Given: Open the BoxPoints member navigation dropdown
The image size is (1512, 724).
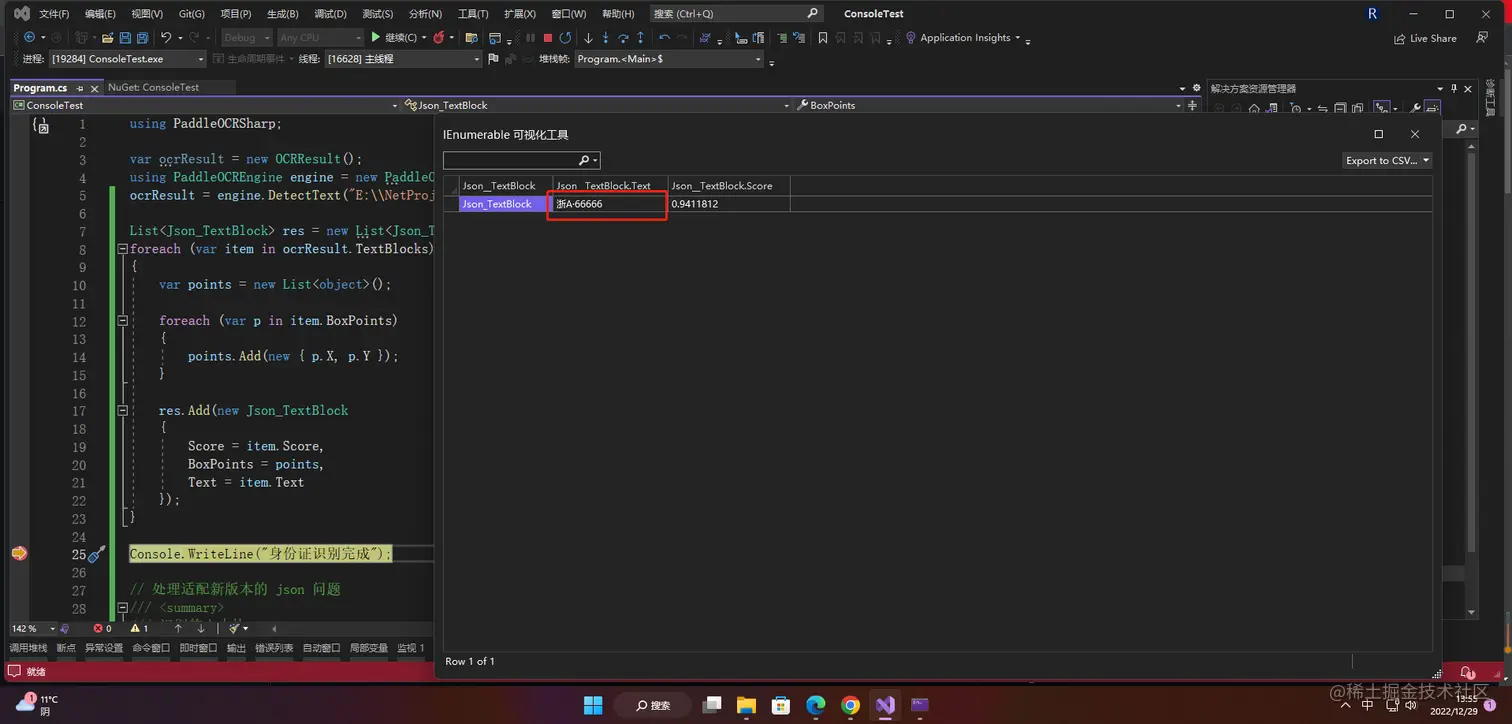Looking at the screenshot, I should 988,105.
